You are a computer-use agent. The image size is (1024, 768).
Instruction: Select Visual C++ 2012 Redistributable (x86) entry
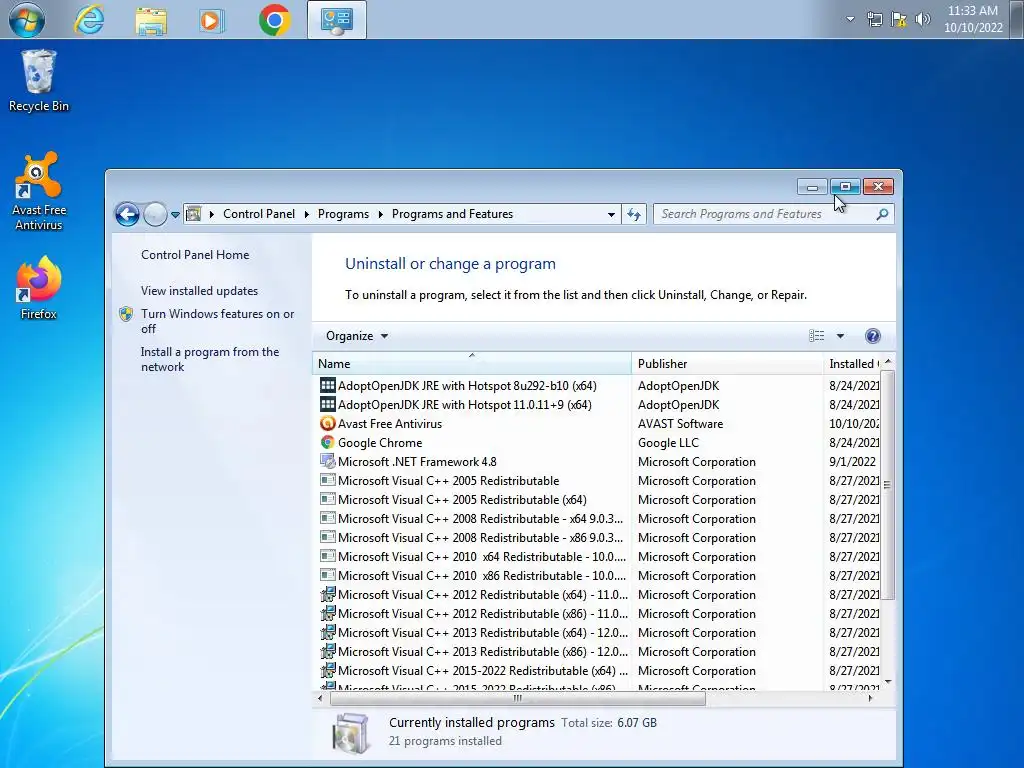pyautogui.click(x=482, y=613)
